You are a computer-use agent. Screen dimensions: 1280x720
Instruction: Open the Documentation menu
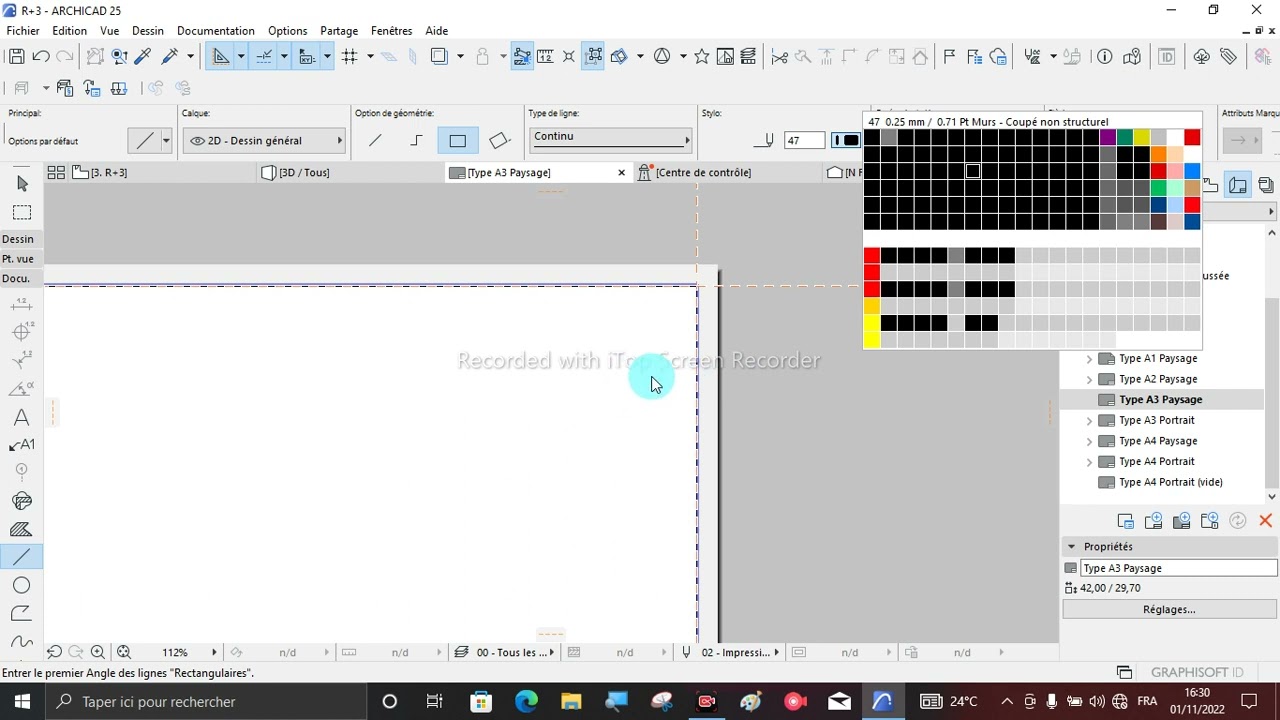pos(216,31)
